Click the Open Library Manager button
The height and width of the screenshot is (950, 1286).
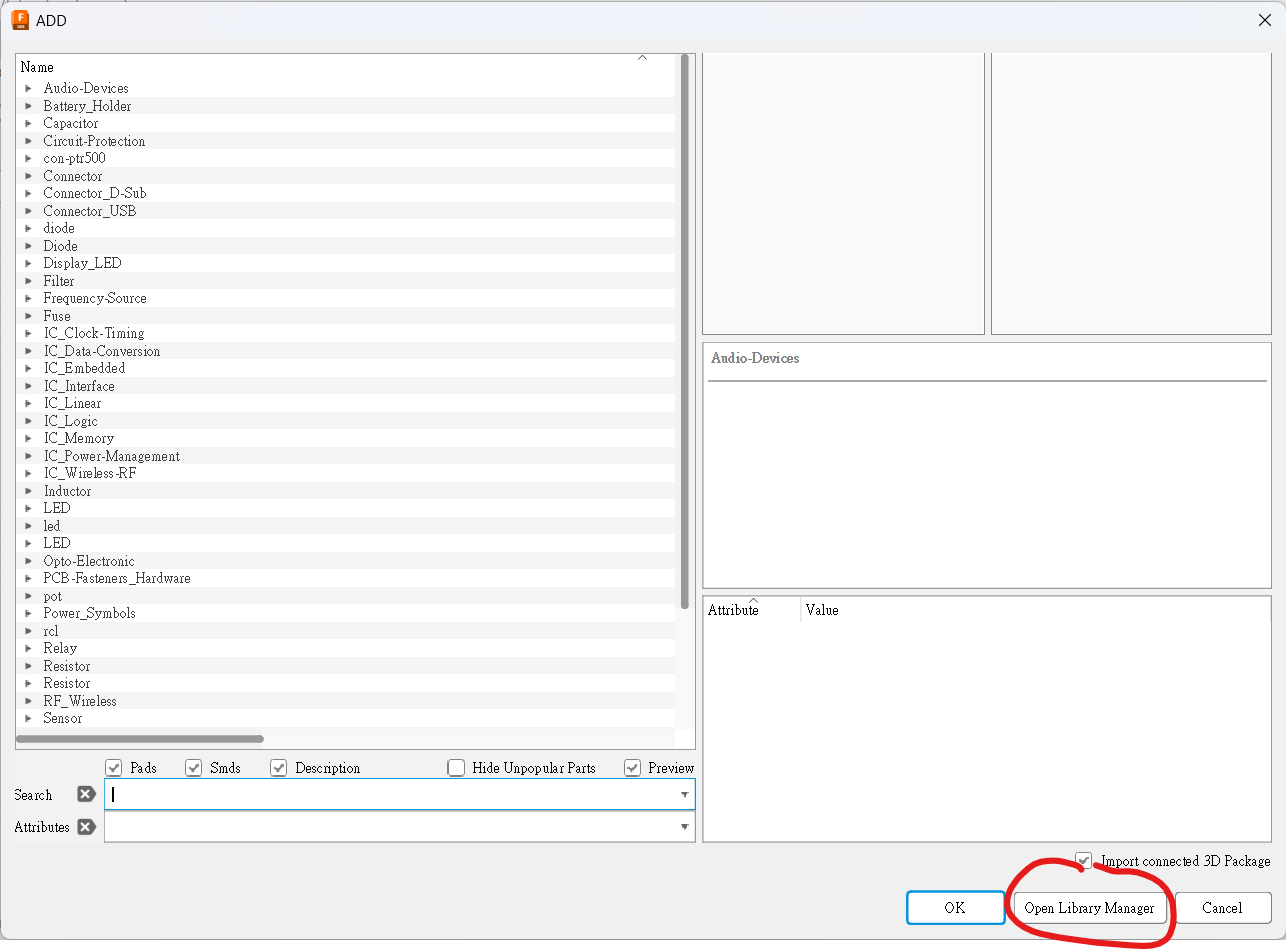(1089, 908)
